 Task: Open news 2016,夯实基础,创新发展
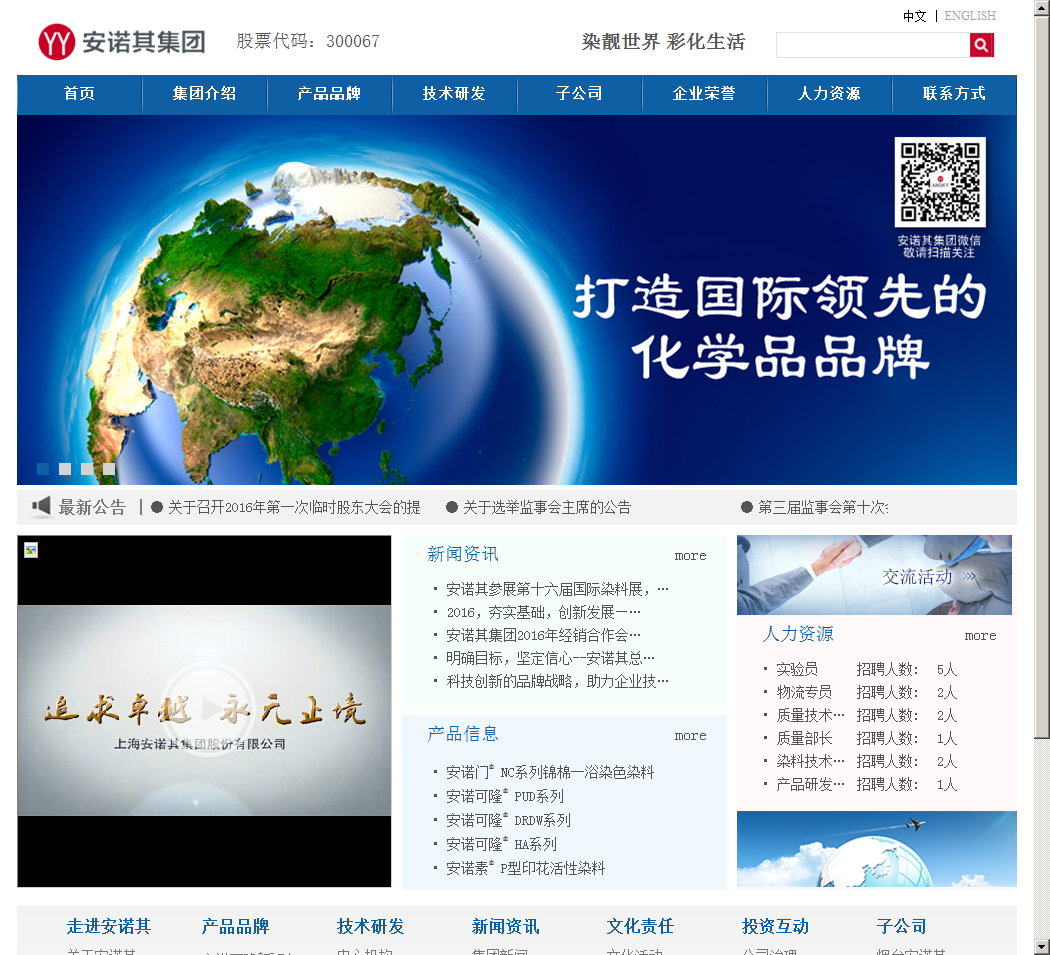[x=543, y=612]
